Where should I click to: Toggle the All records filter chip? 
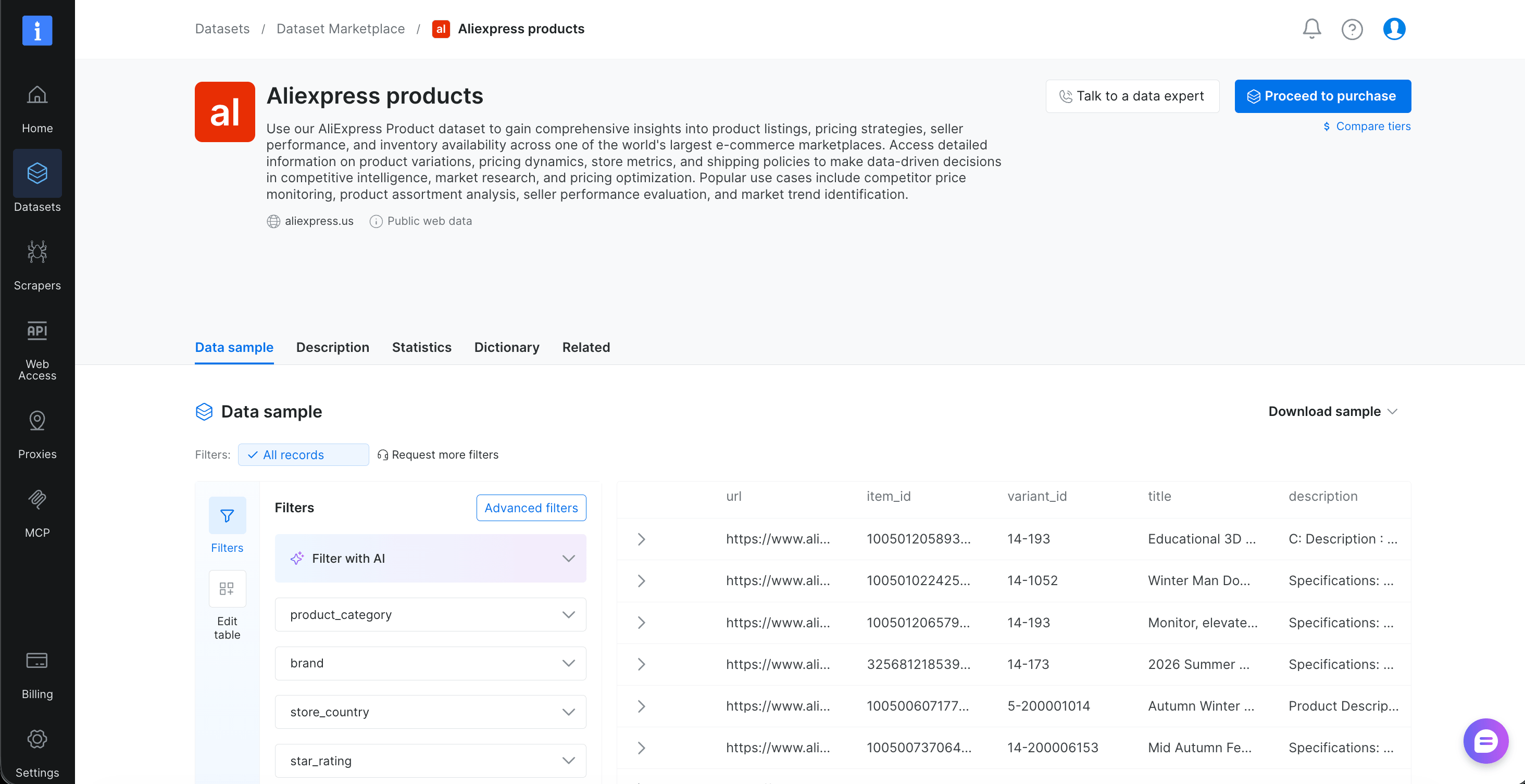pos(303,454)
